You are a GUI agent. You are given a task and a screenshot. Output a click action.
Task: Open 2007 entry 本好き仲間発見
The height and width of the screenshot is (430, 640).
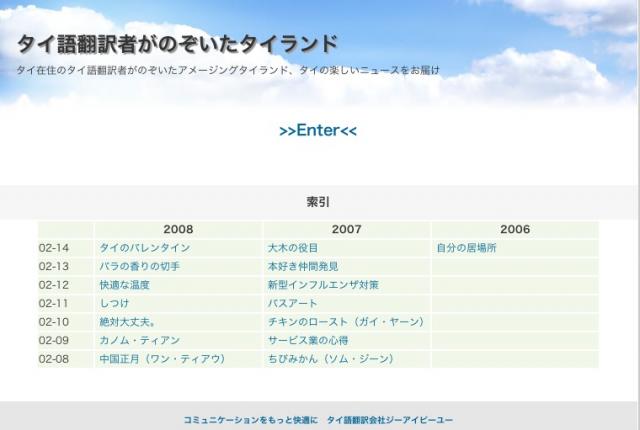tap(303, 266)
